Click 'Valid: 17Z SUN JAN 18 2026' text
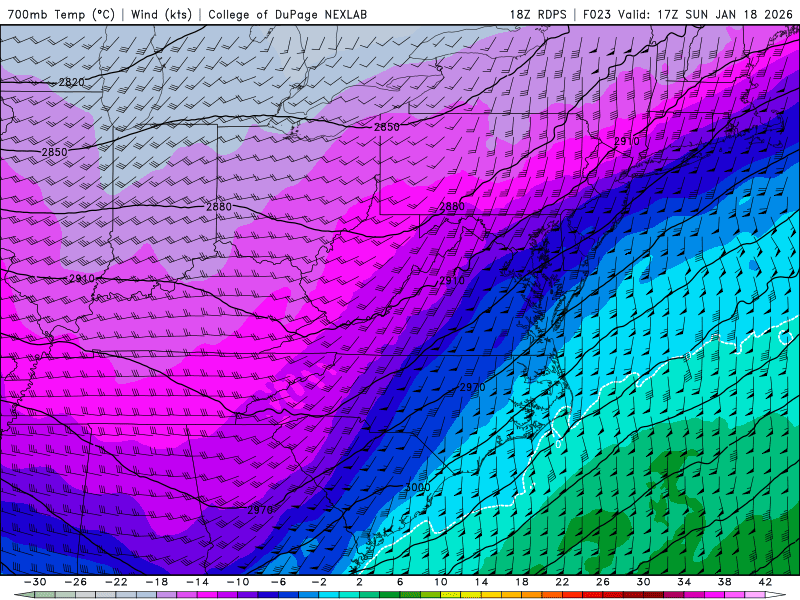800x600 pixels. coord(705,14)
